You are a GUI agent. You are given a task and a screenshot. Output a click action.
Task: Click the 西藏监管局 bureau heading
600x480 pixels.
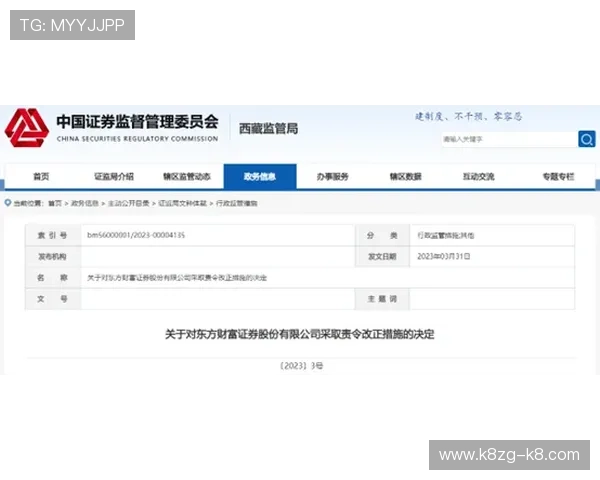268,129
